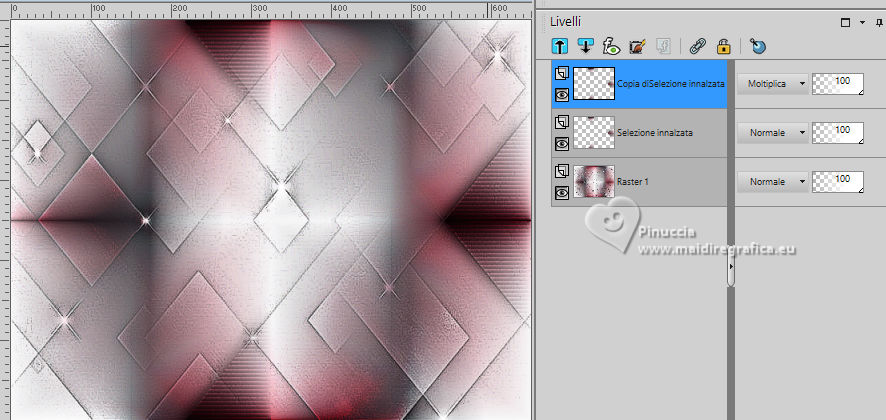Hide the Selezione innalzata layer
Viewport: 886px width, 420px height.
pyautogui.click(x=562, y=144)
